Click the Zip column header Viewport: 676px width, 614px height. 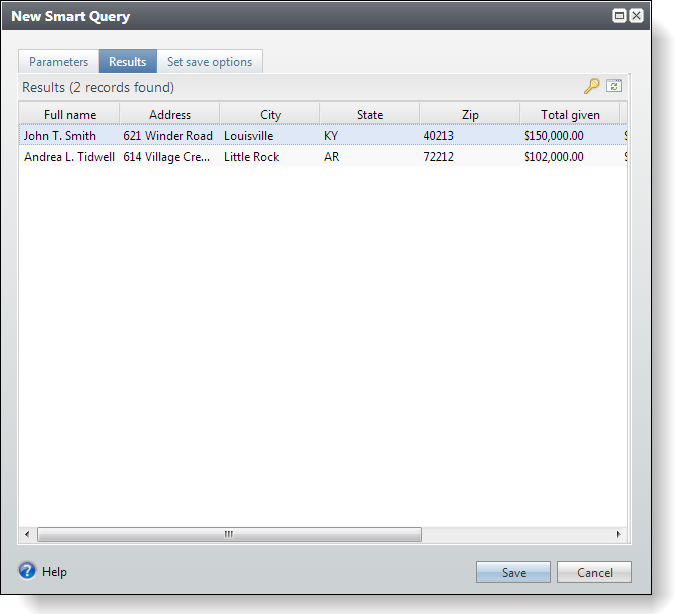[x=470, y=115]
